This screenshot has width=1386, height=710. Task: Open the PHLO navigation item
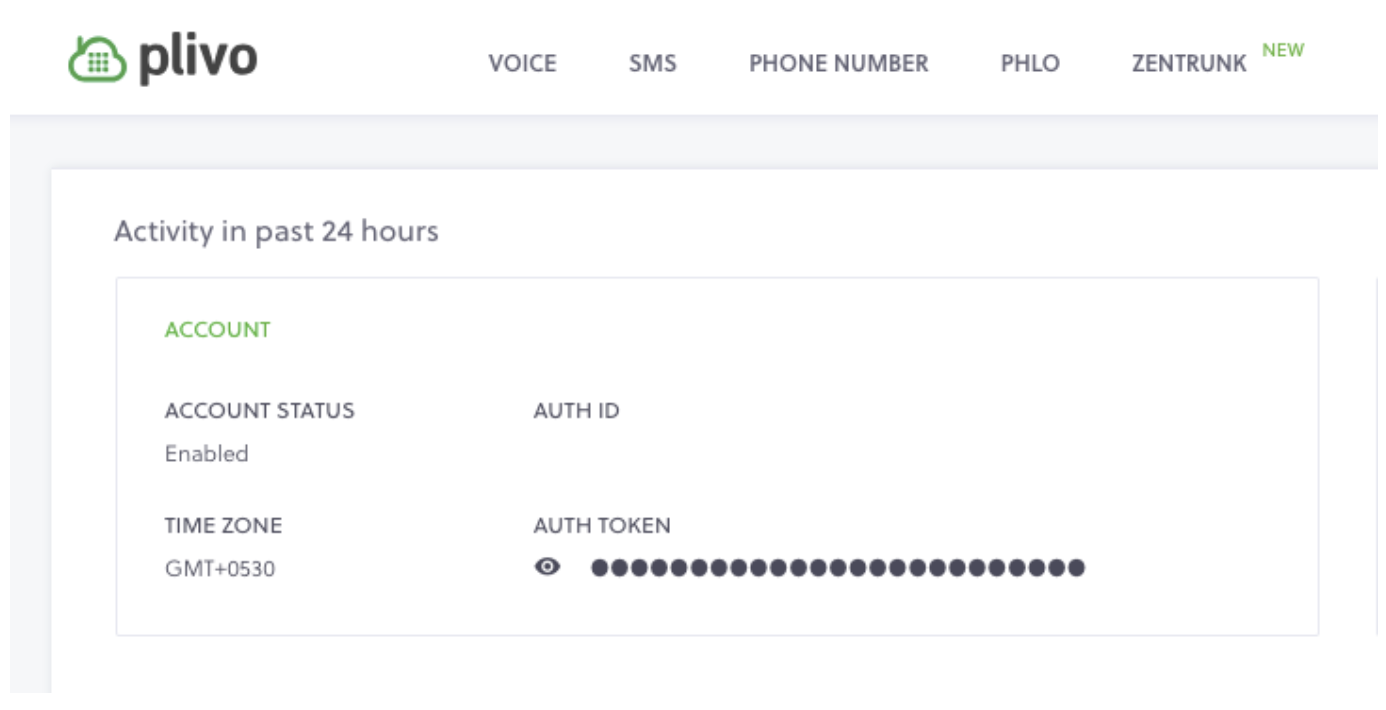(1030, 63)
